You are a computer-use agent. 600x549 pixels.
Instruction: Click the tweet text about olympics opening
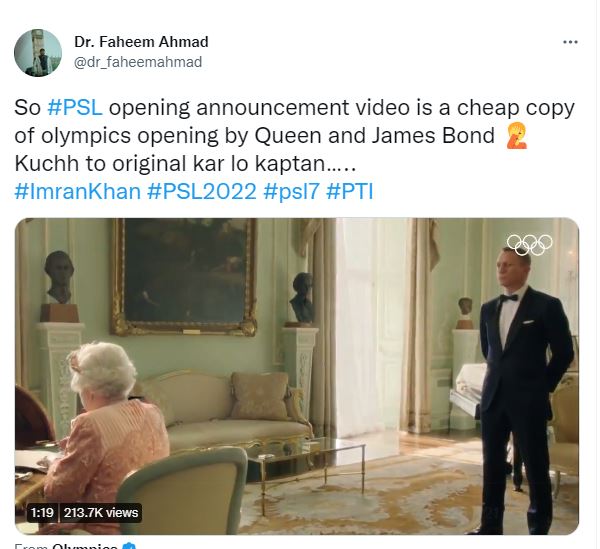295,136
